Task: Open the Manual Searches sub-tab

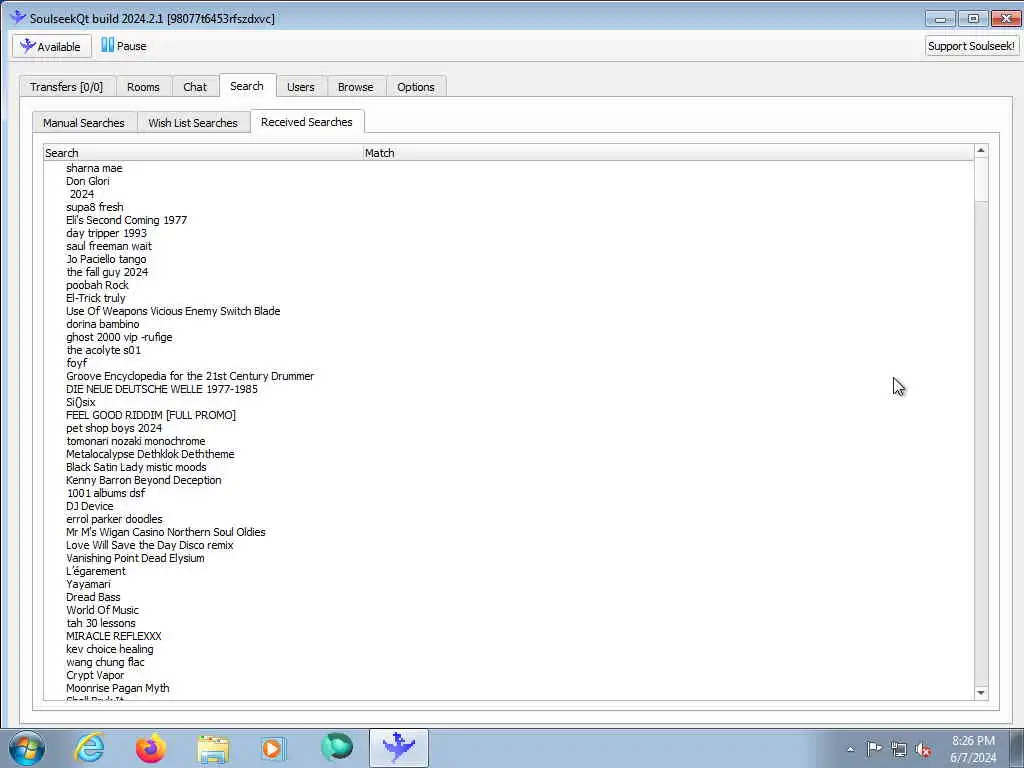Action: [84, 123]
